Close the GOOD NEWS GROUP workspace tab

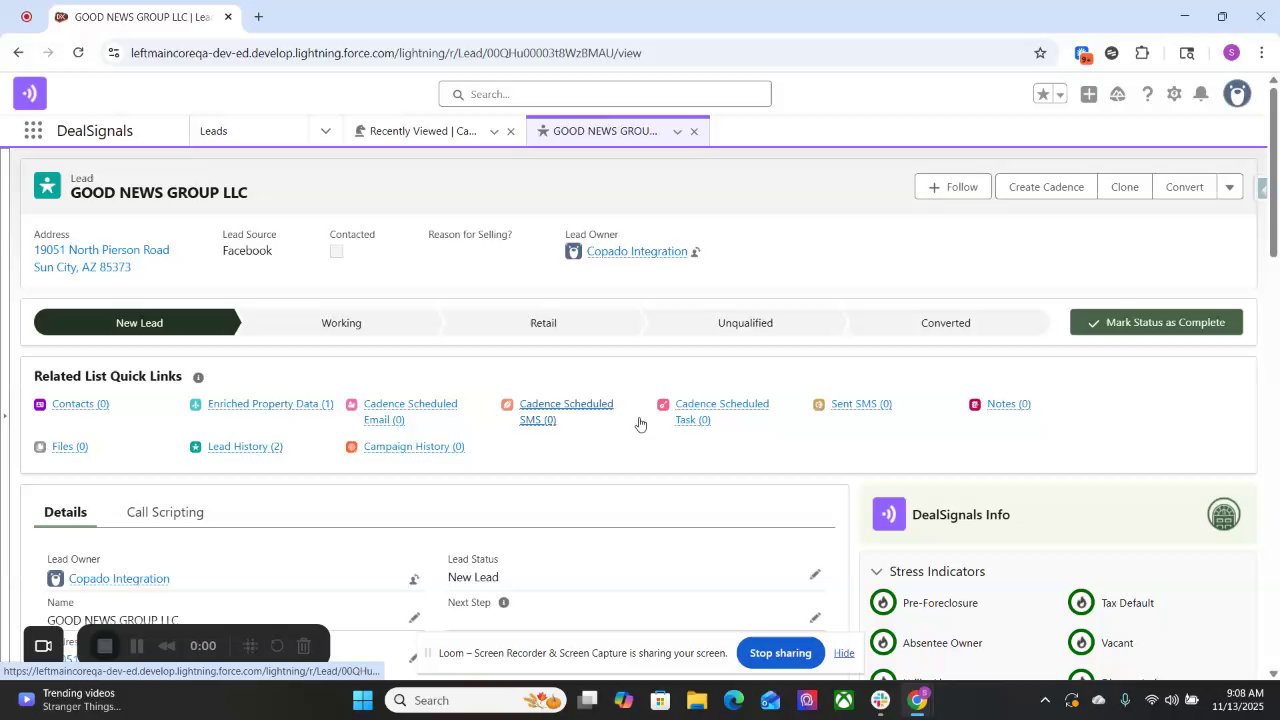[694, 132]
